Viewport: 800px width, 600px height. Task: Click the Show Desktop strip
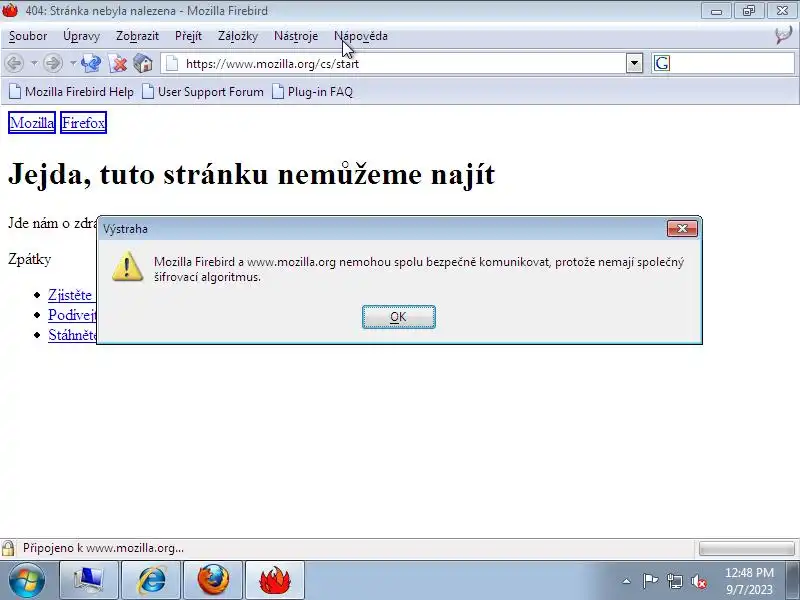(795, 580)
